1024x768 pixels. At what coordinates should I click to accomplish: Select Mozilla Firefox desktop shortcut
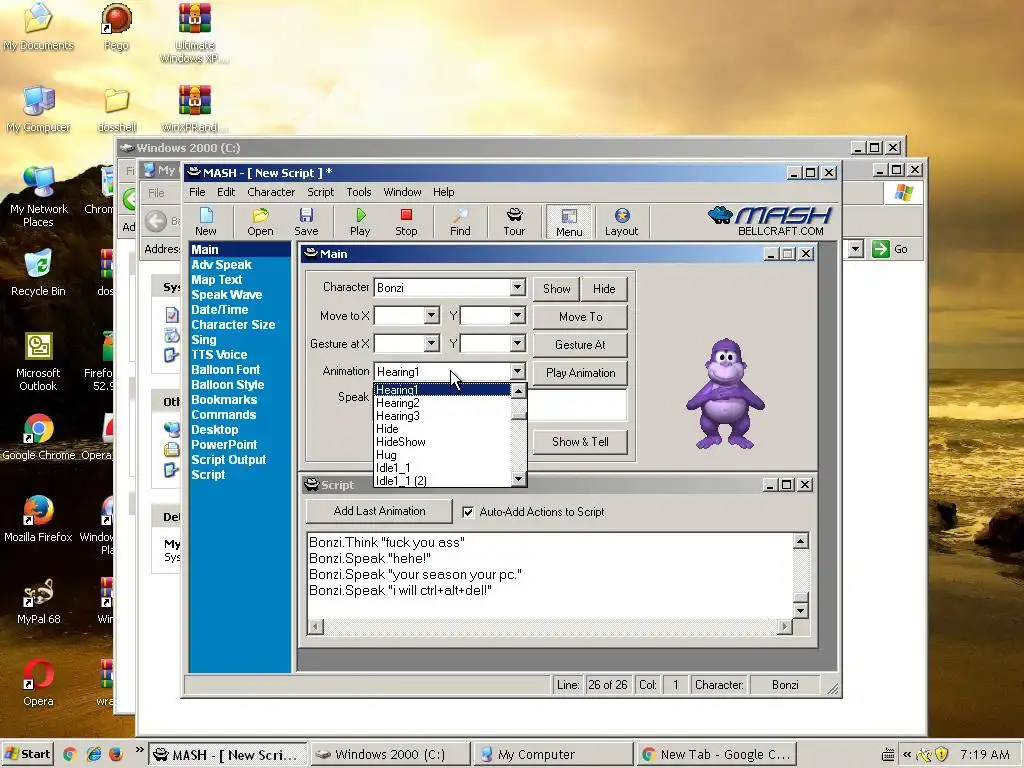coord(38,519)
